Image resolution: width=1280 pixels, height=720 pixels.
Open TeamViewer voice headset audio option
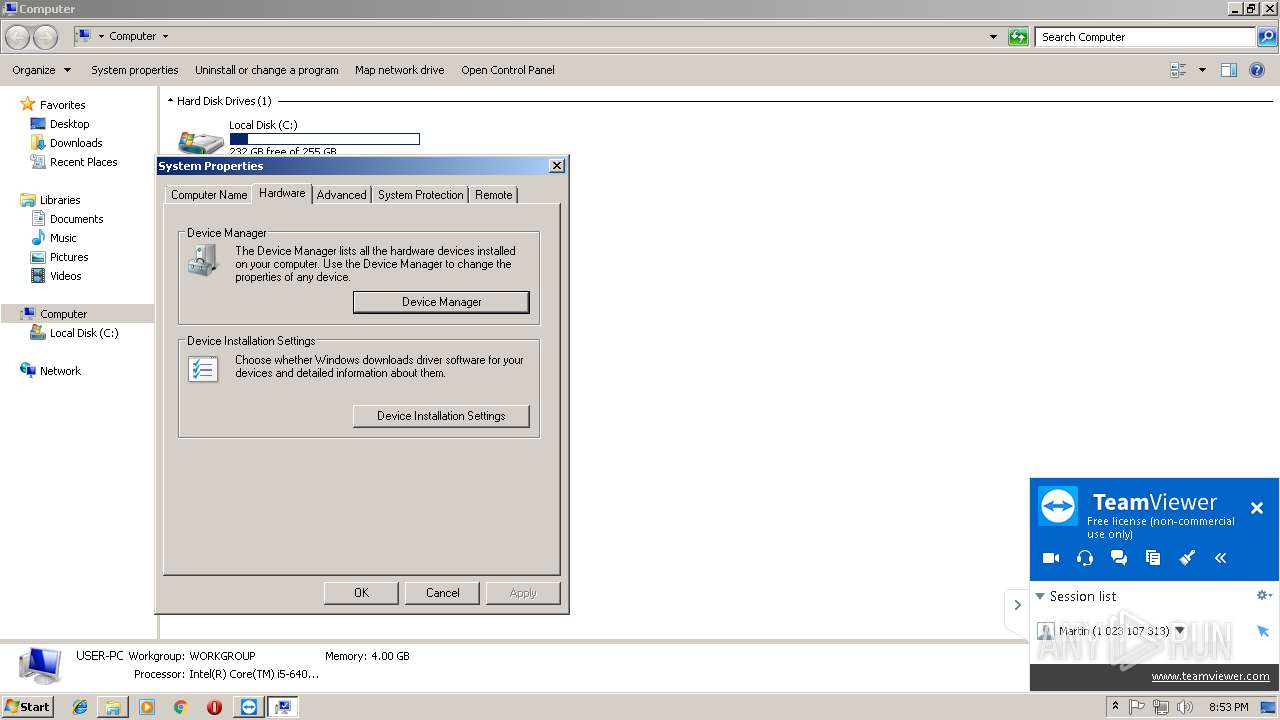click(x=1085, y=558)
